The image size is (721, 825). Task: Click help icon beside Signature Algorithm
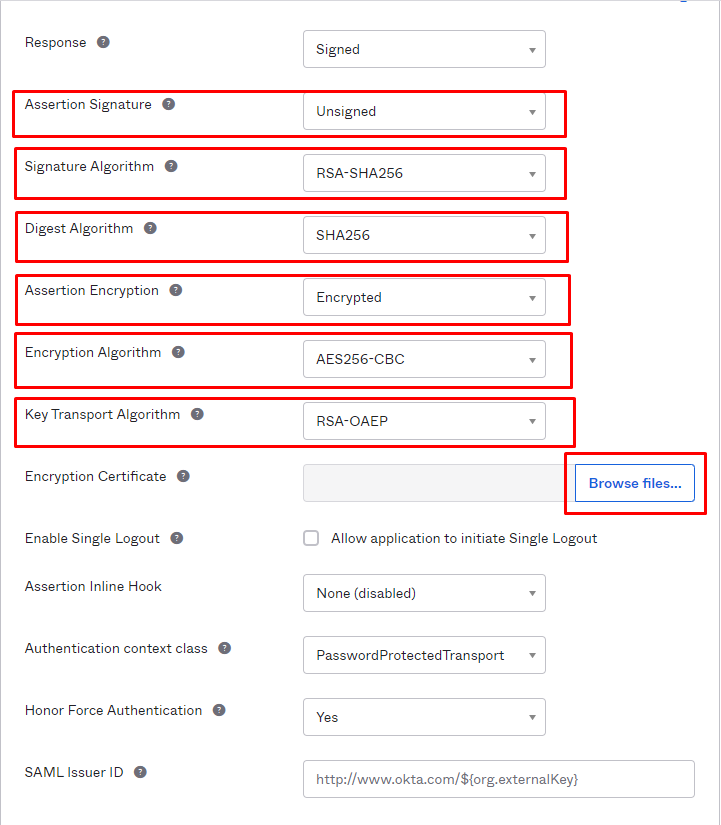pos(171,166)
